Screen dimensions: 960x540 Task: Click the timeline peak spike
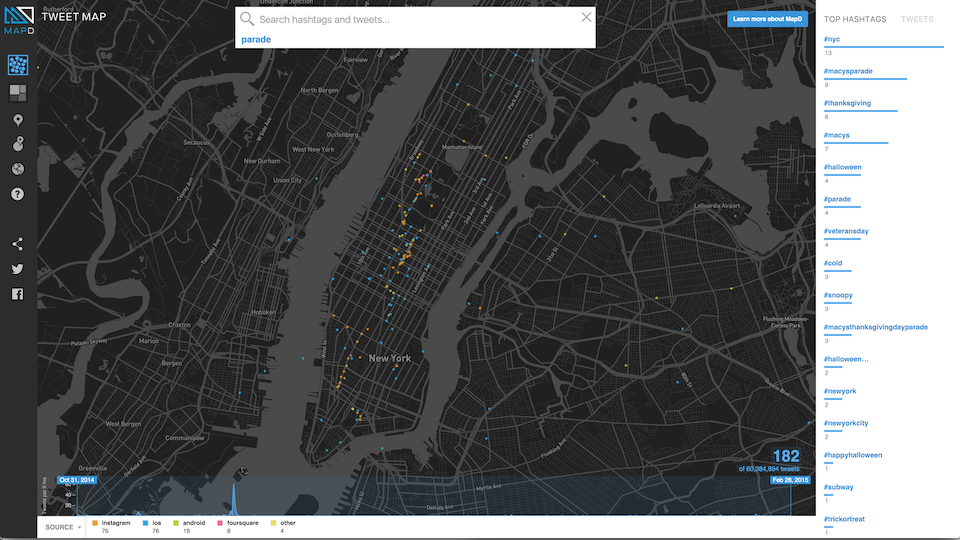[234, 499]
